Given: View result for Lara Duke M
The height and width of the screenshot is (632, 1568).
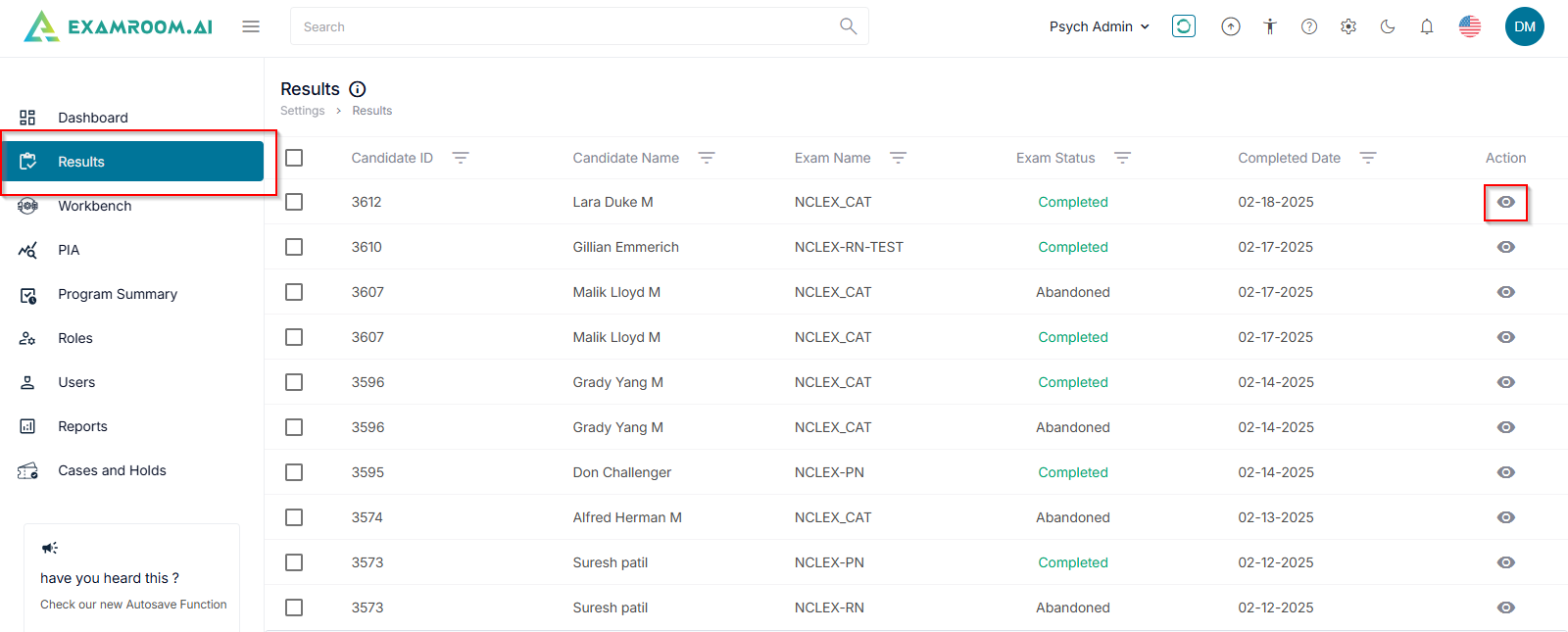Looking at the screenshot, I should pos(1506,202).
